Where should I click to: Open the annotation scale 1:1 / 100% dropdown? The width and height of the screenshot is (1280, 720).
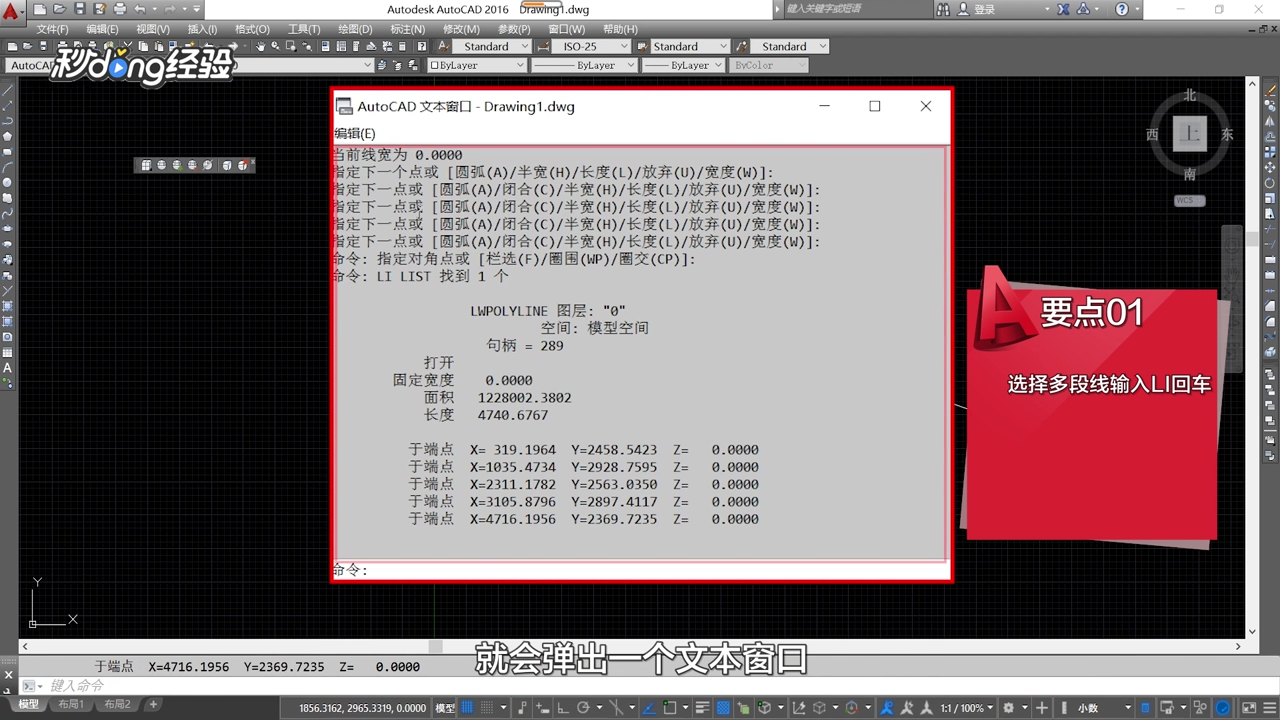[x=967, y=707]
